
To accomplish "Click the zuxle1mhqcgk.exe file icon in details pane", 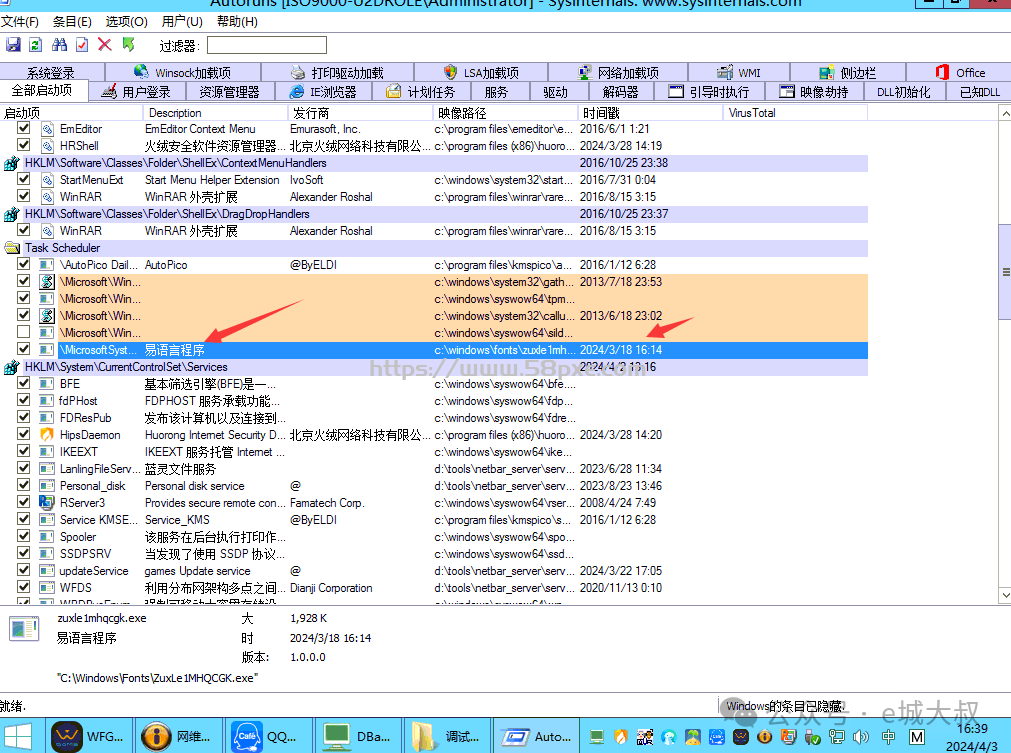I will pos(25,629).
